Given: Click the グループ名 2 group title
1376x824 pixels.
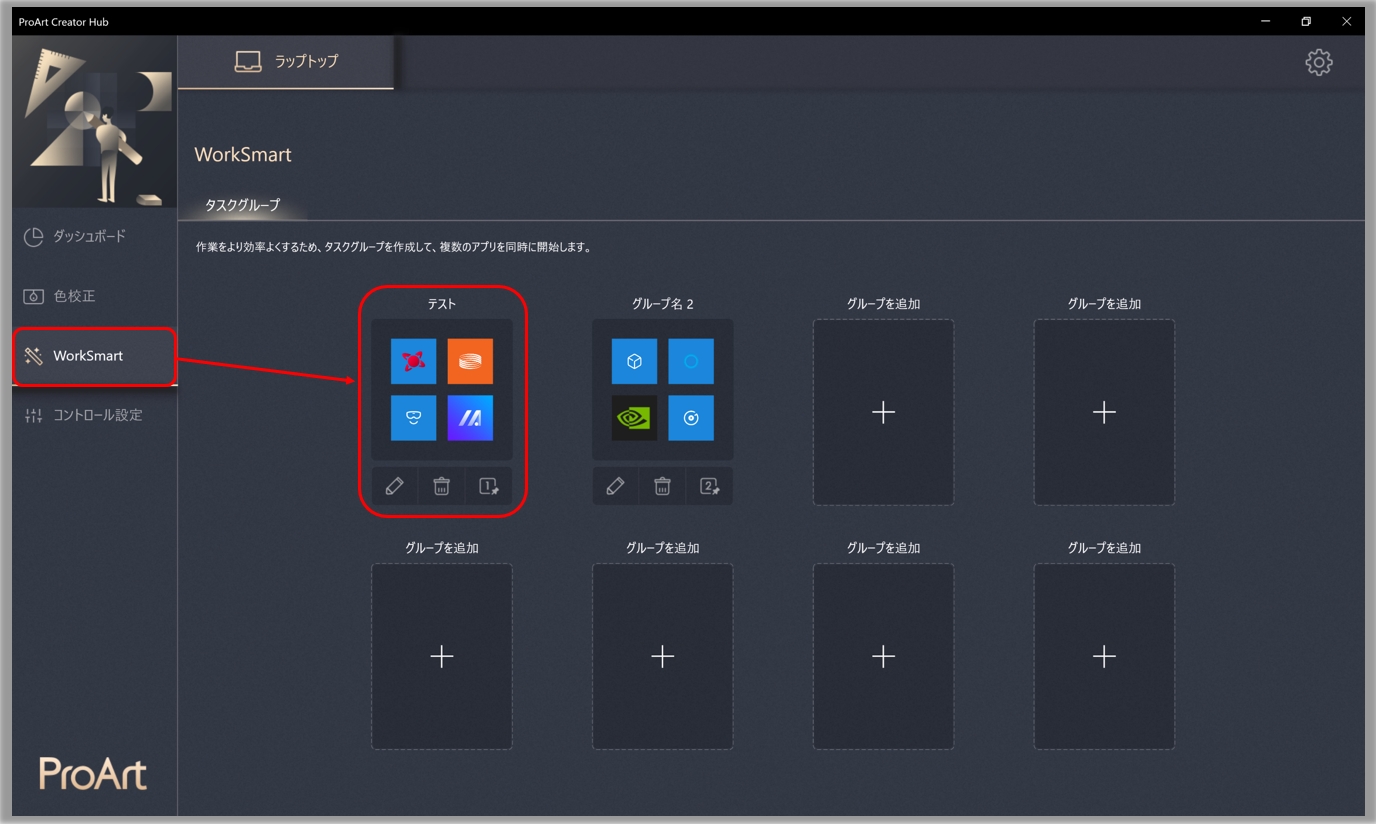Looking at the screenshot, I should (x=663, y=304).
